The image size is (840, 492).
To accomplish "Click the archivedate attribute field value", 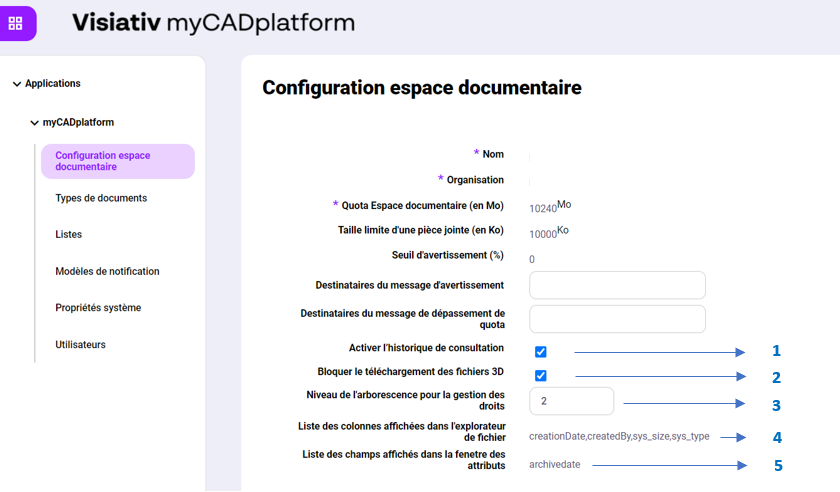I will pyautogui.click(x=554, y=465).
